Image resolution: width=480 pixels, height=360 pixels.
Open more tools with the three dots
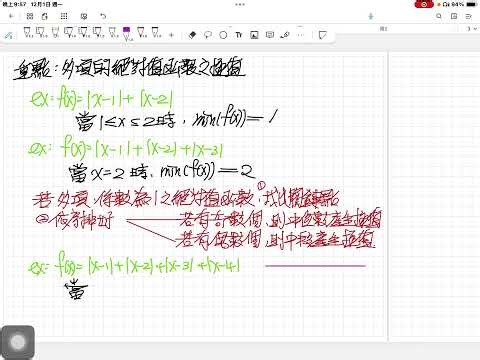tap(301, 35)
